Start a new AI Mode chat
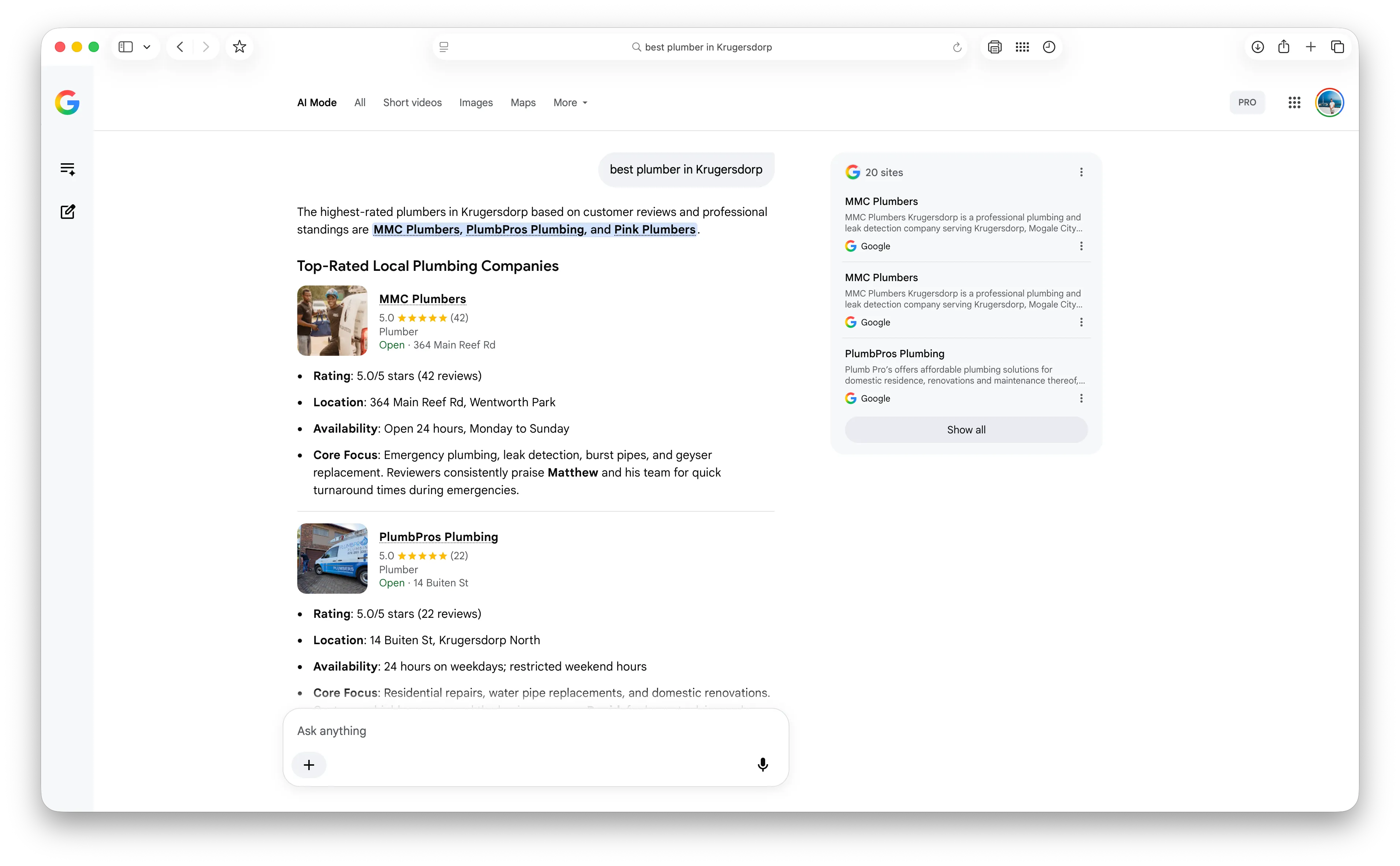 [68, 212]
